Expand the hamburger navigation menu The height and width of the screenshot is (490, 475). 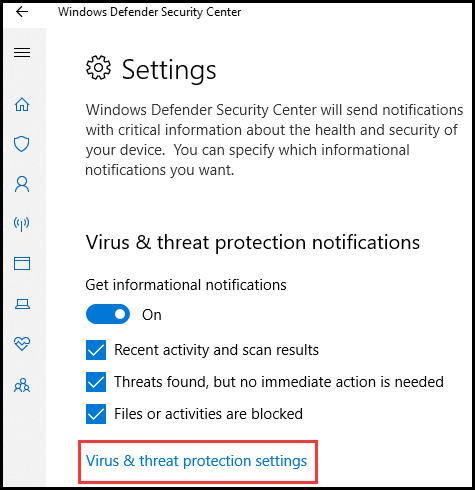tap(22, 52)
